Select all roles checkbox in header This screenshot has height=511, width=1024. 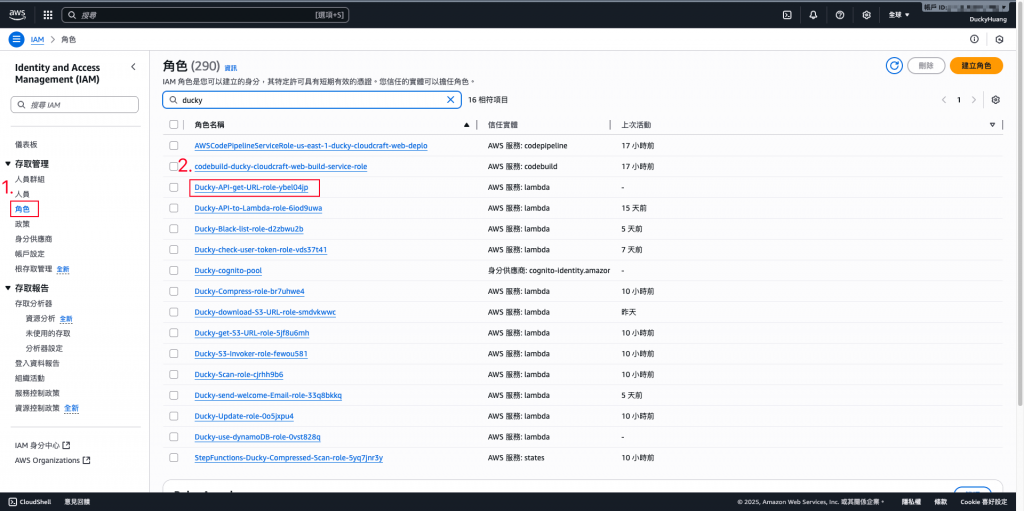(174, 124)
